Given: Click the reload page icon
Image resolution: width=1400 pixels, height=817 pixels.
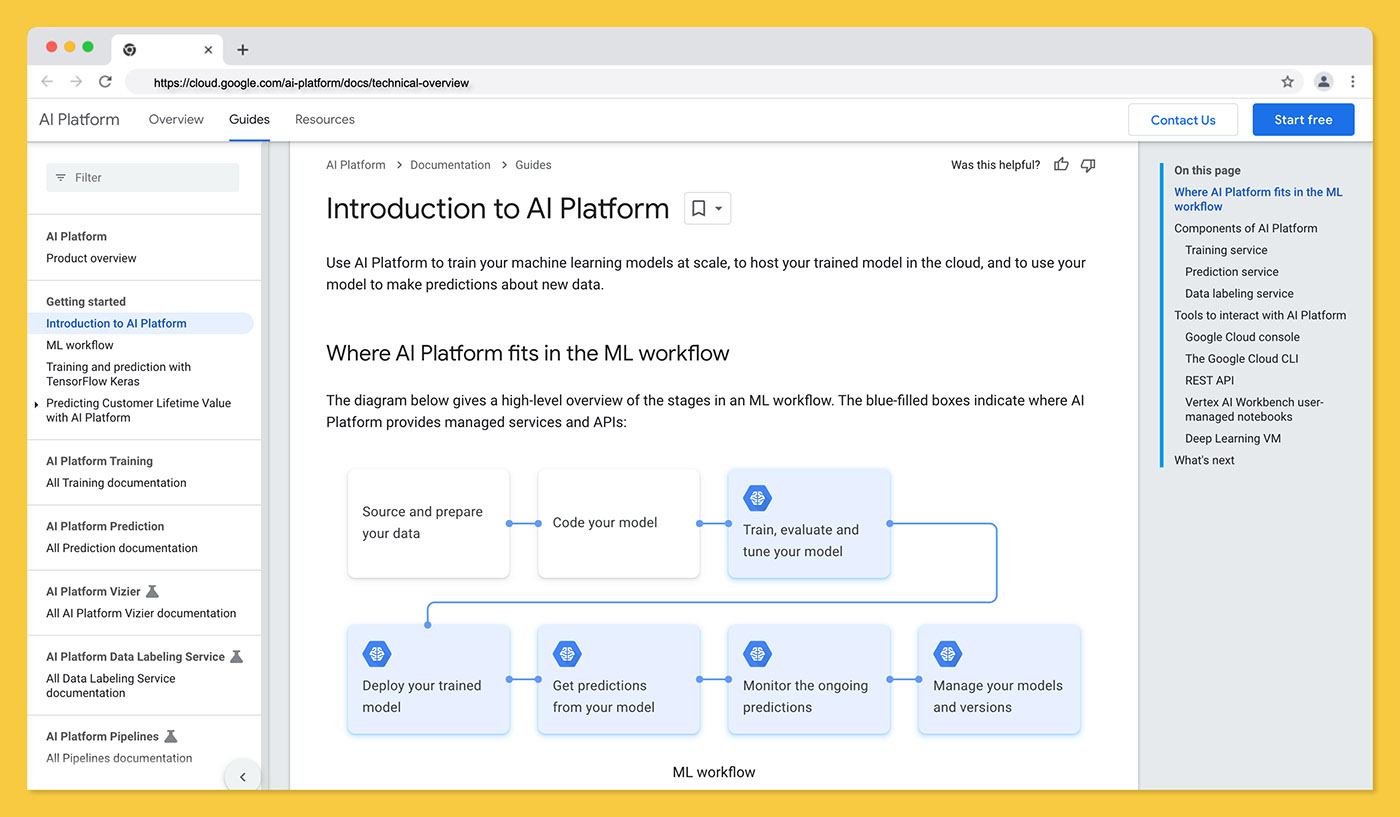Looking at the screenshot, I should [x=105, y=82].
